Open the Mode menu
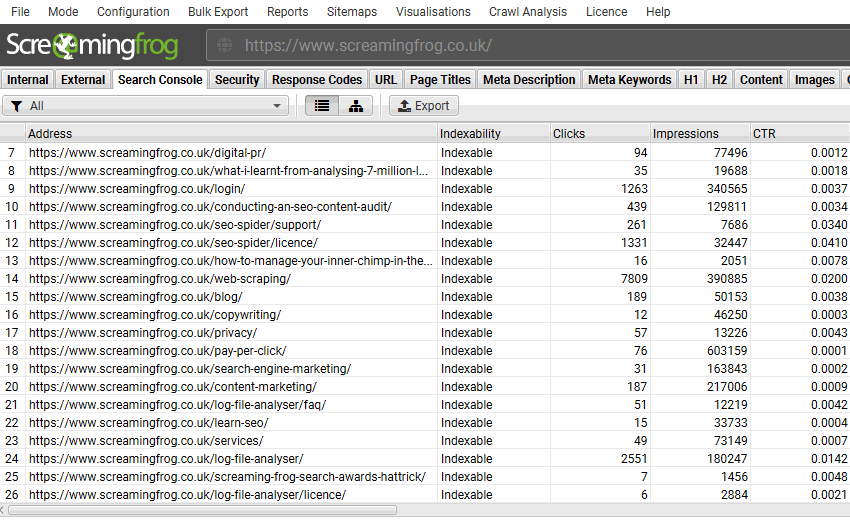This screenshot has width=850, height=520. point(63,11)
